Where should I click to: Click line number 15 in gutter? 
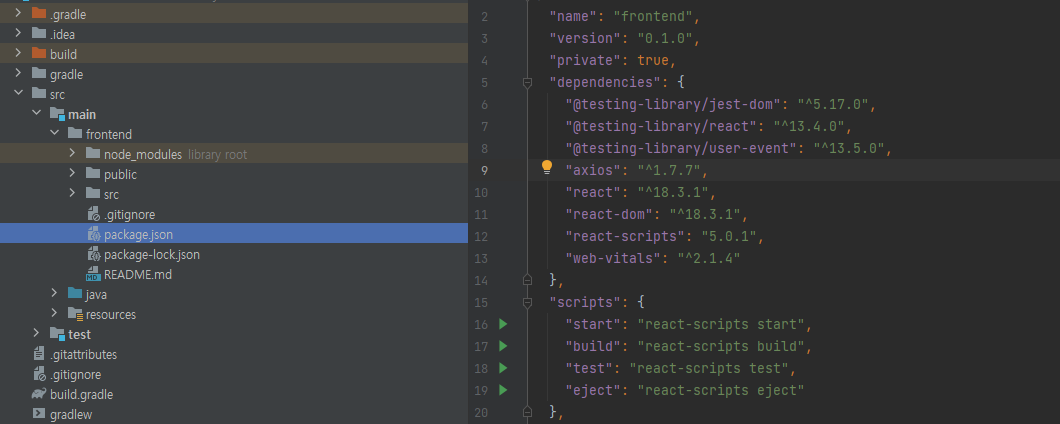(x=481, y=302)
